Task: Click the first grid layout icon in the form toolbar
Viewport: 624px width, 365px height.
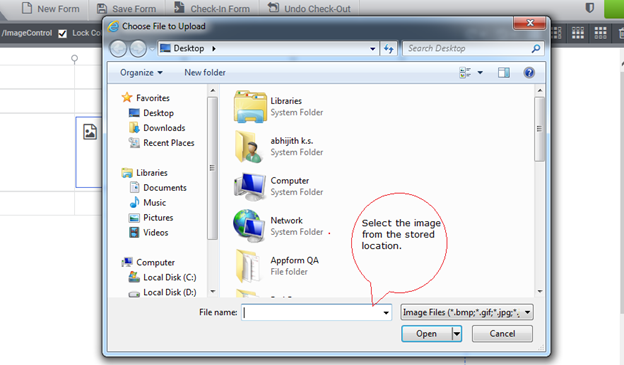Action: coord(556,33)
